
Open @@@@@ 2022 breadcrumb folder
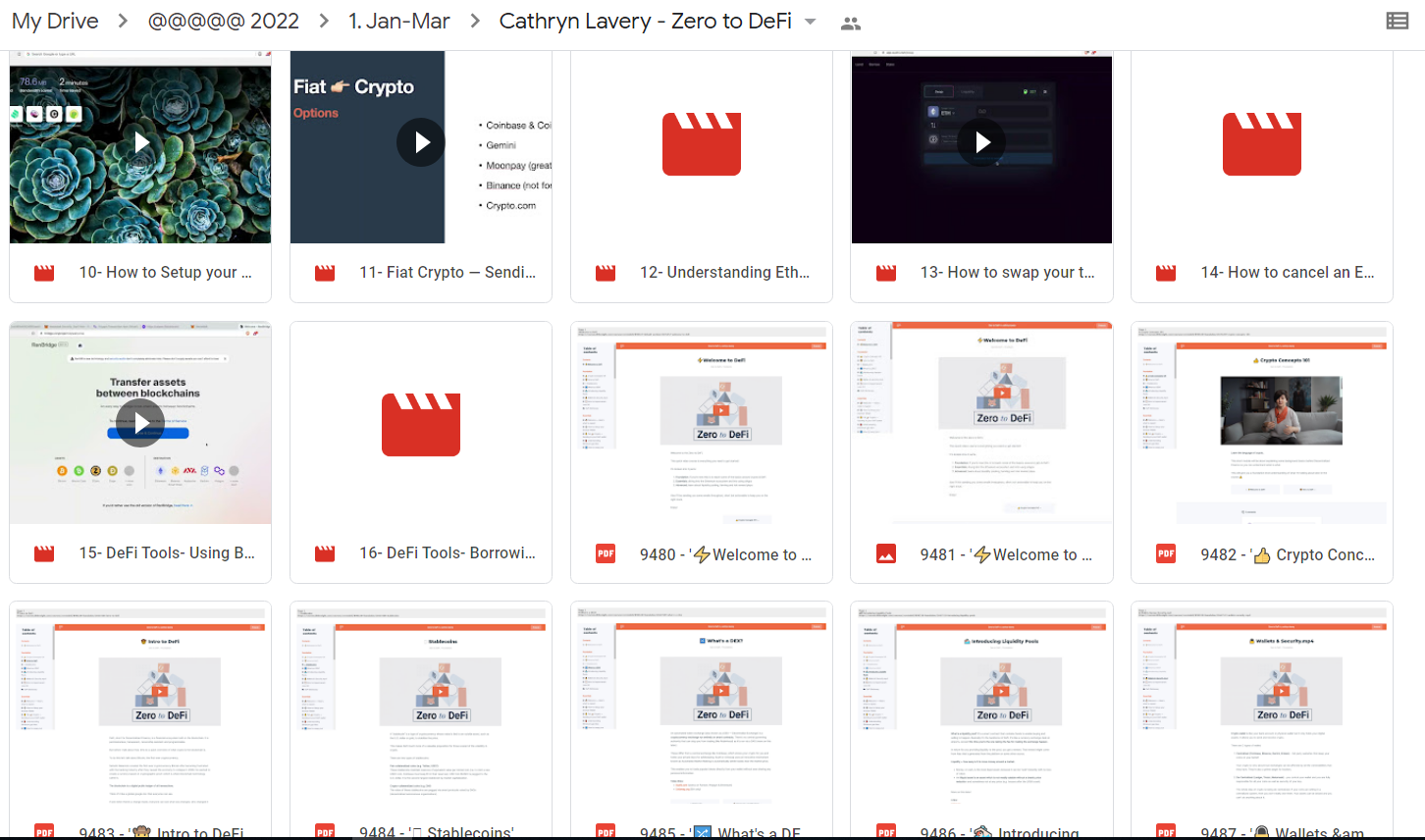pos(224,21)
